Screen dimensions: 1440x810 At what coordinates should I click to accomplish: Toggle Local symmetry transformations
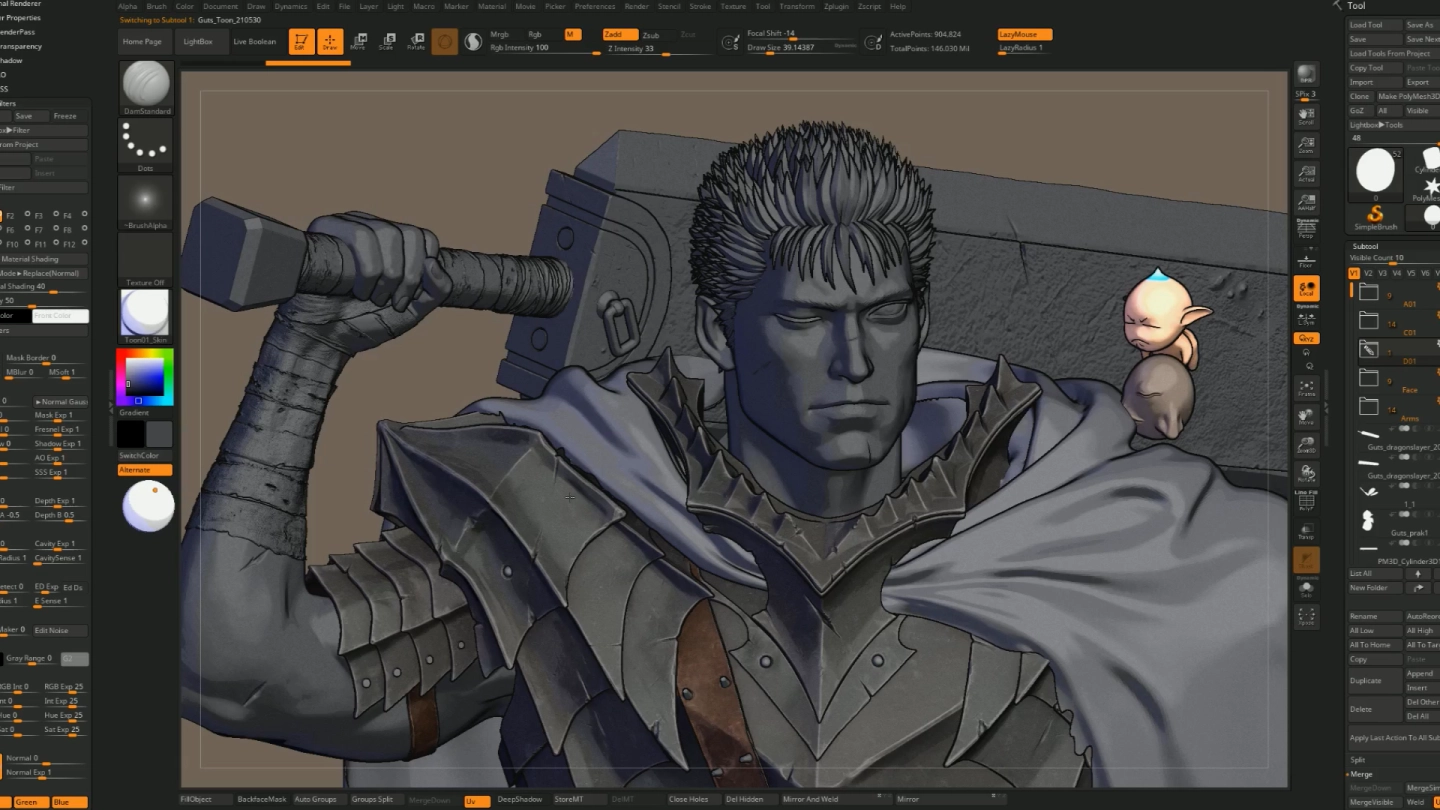coord(1306,289)
